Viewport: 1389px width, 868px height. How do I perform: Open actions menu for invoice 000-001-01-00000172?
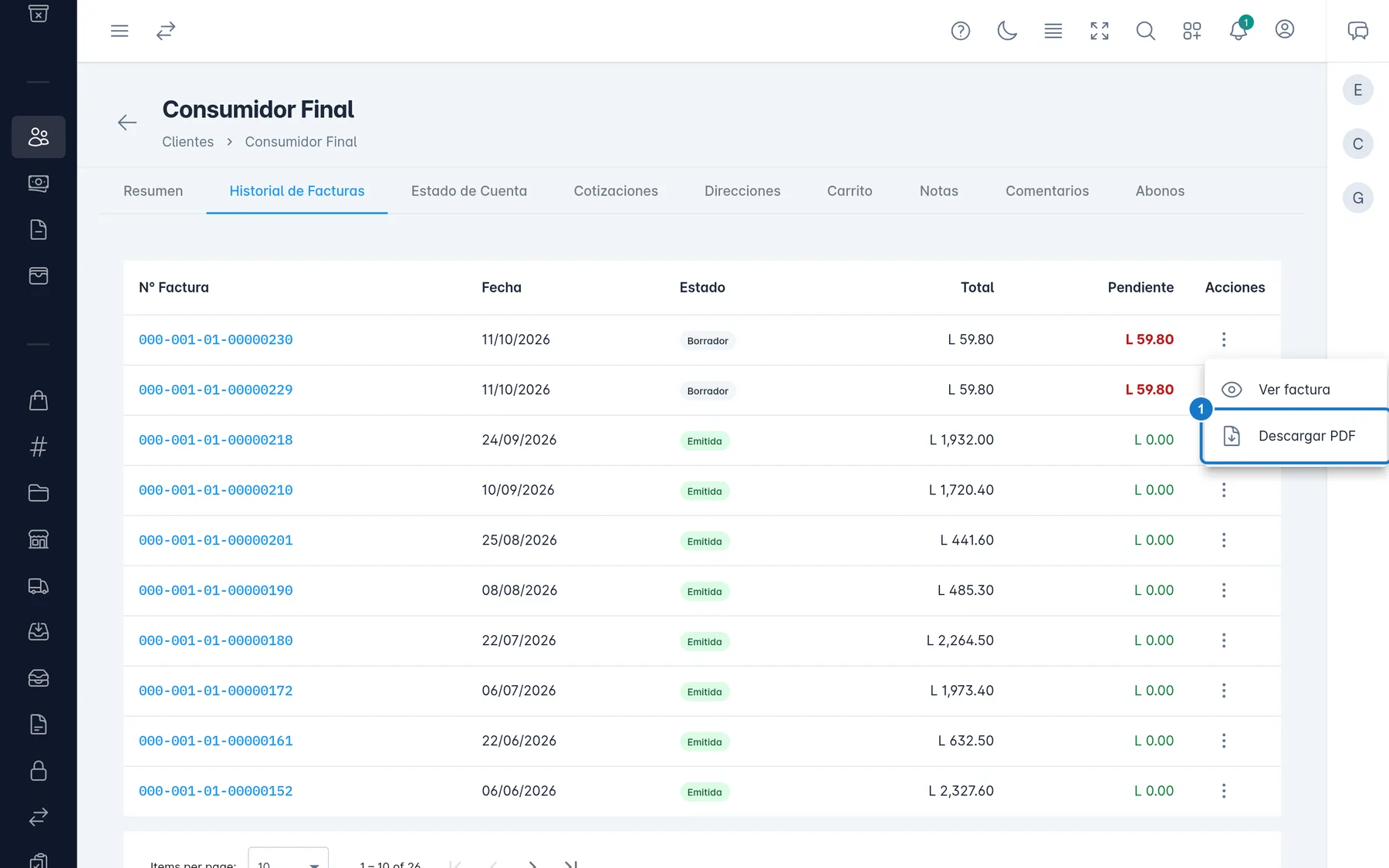coord(1224,691)
